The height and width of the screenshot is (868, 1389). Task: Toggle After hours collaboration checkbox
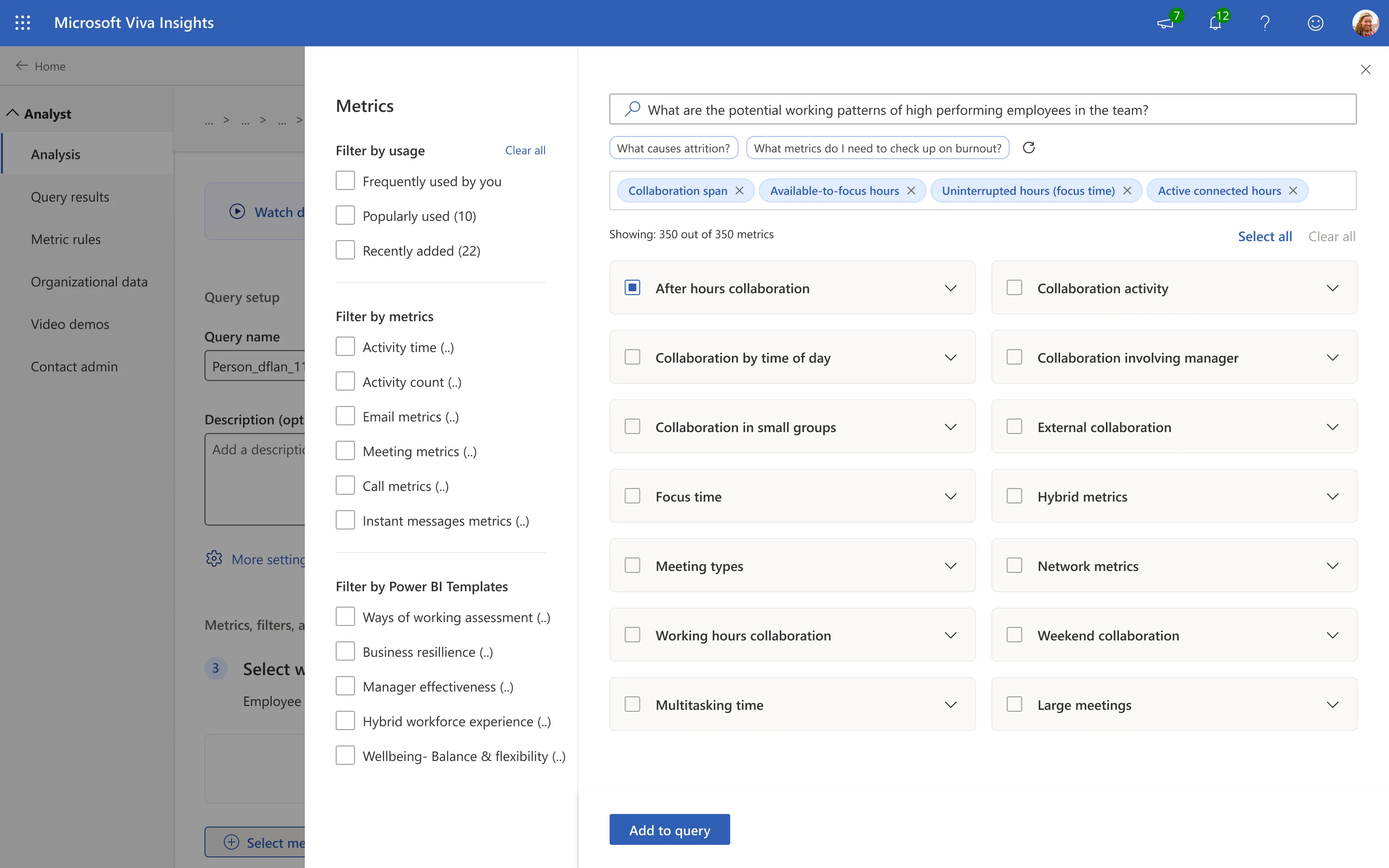(x=632, y=287)
